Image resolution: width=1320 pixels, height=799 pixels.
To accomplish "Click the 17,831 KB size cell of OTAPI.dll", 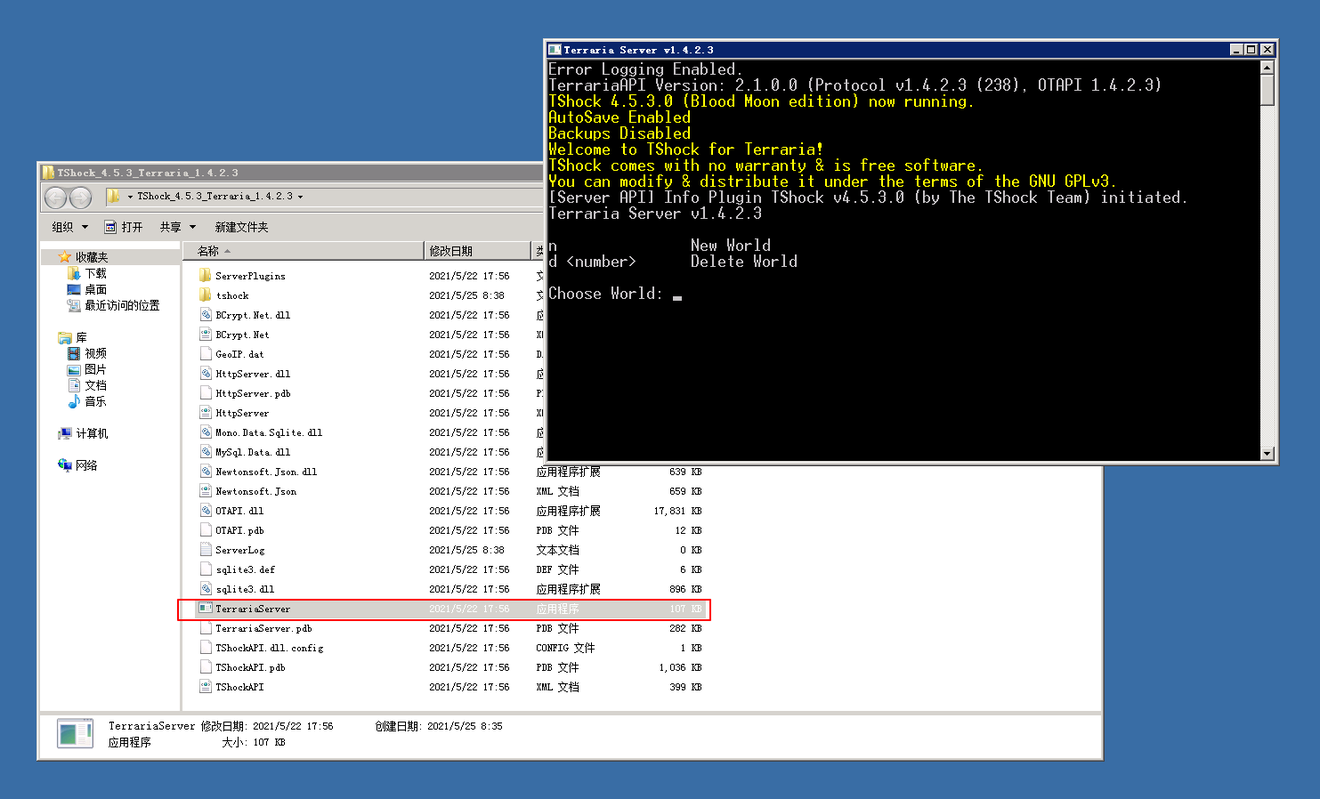I will 677,510.
